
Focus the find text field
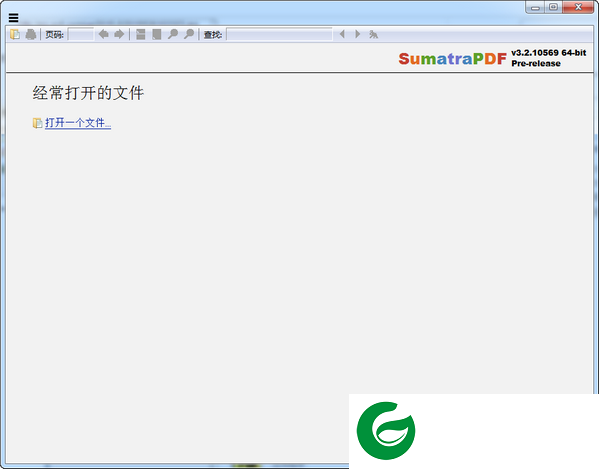pos(279,34)
